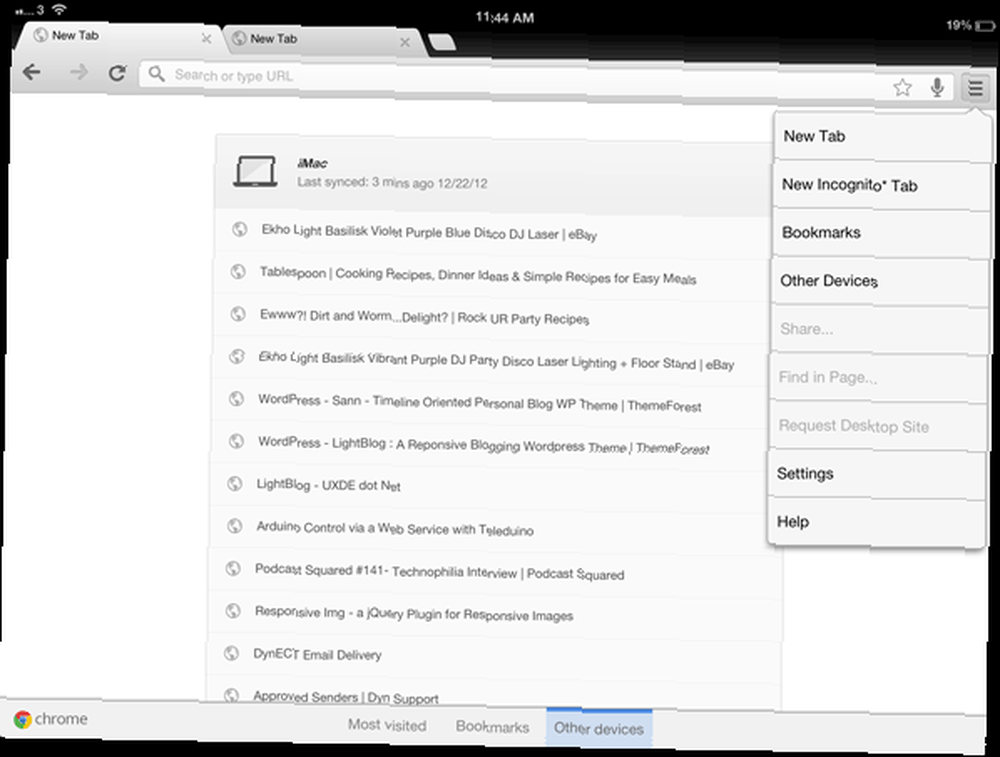Click globe icon beside Tablespoon row
The height and width of the screenshot is (757, 1000).
pos(239,272)
